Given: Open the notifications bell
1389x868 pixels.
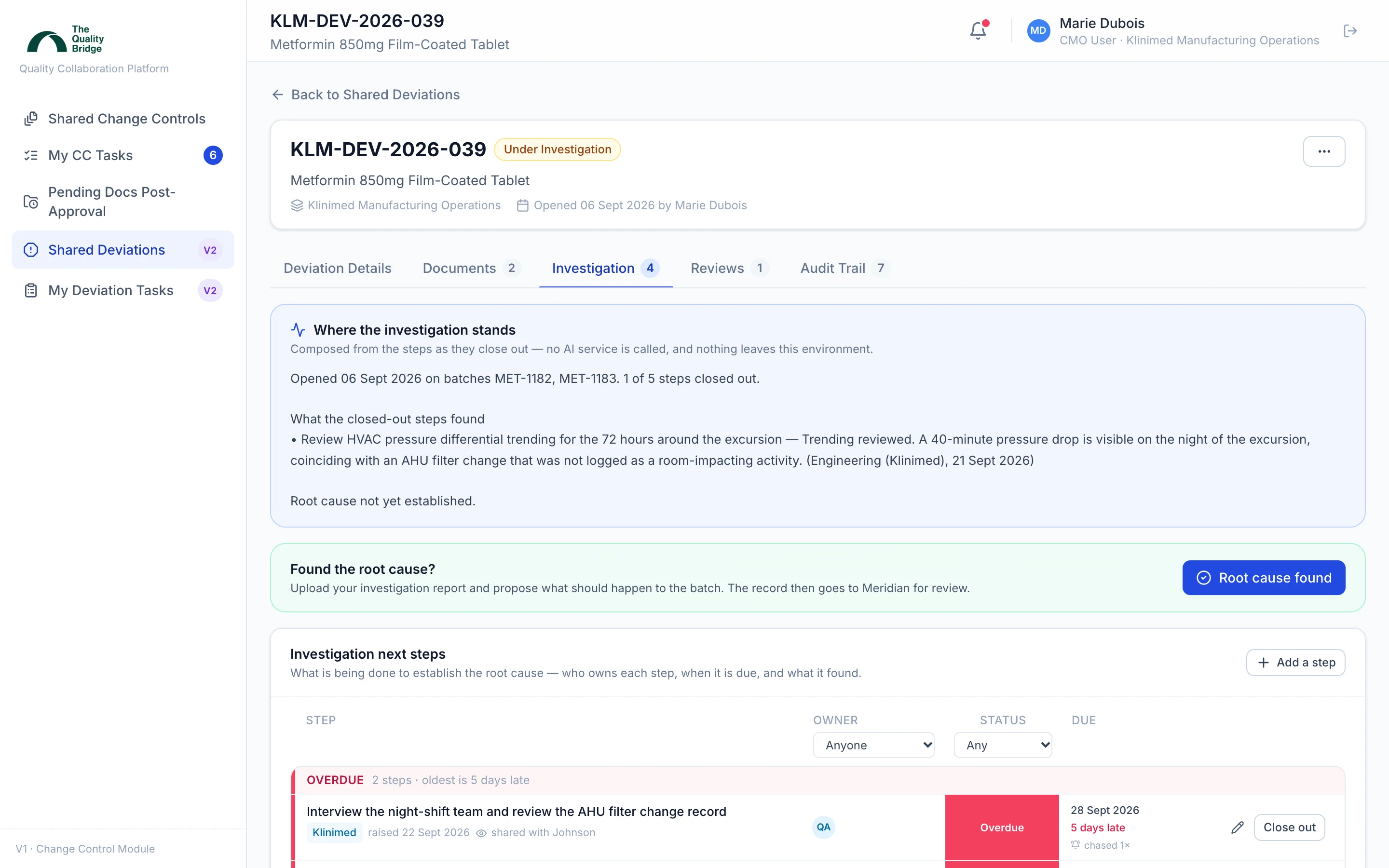Looking at the screenshot, I should point(978,30).
